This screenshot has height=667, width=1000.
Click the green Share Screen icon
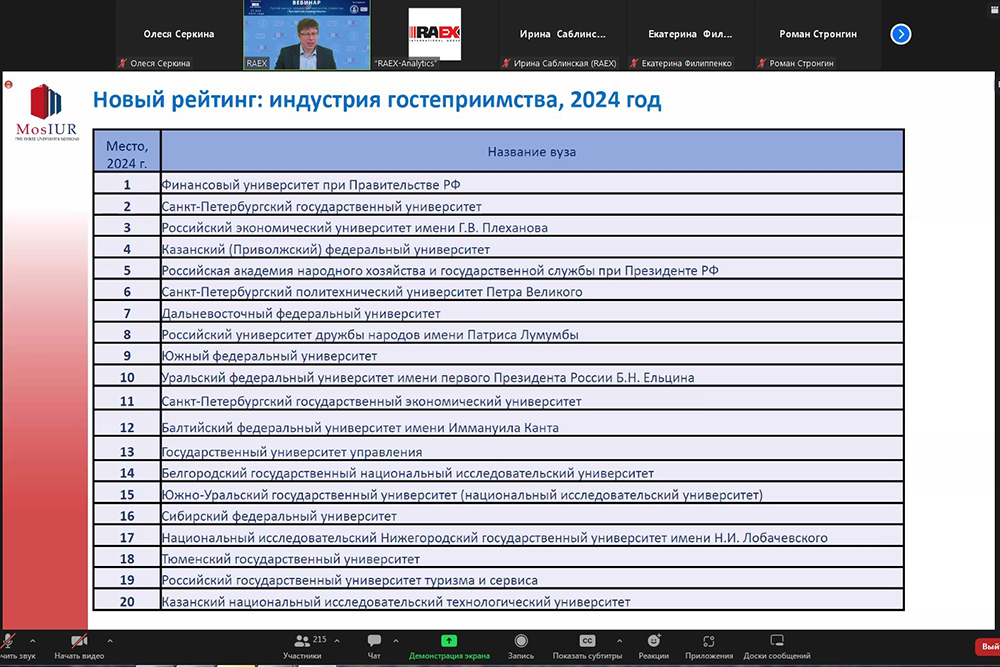tap(449, 641)
